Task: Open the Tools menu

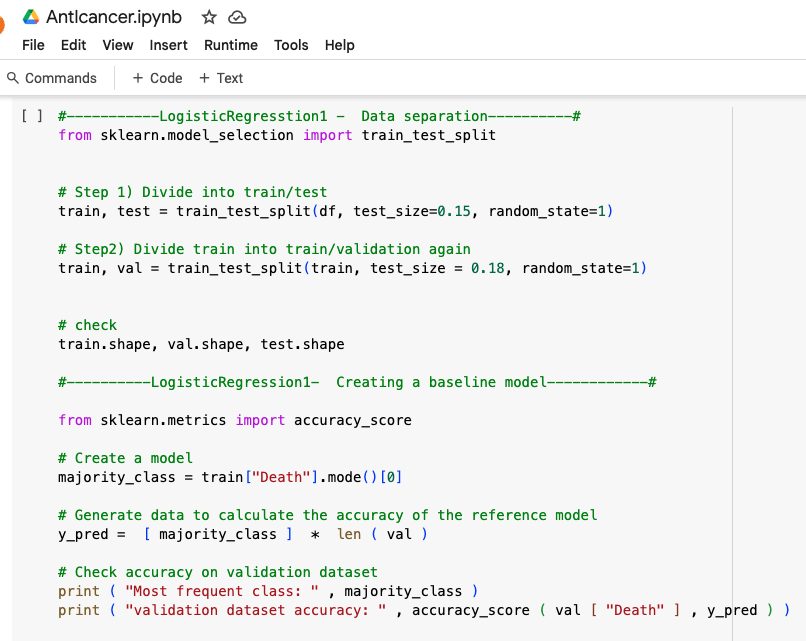Action: pos(291,45)
